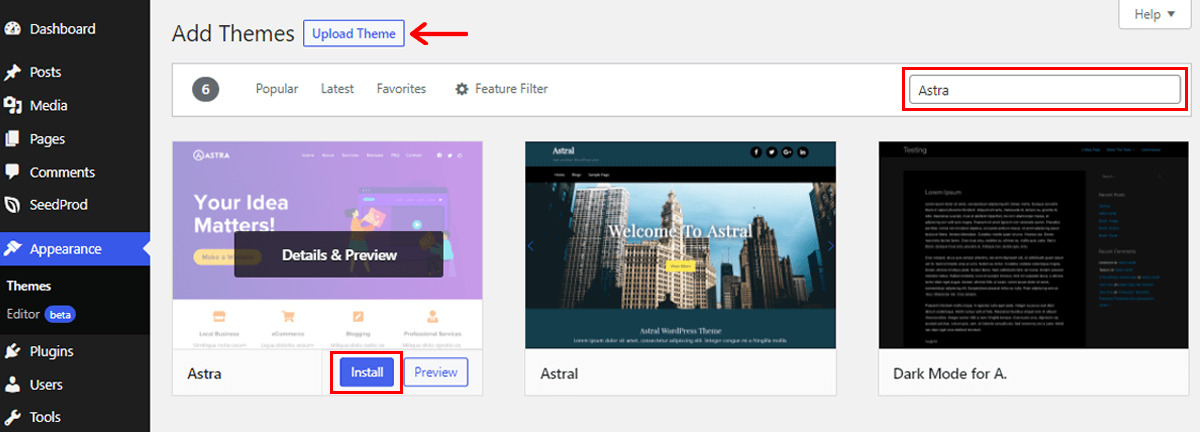Screen dimensions: 1200x432
Task: Open the Themes submenu link
Action: point(29,286)
